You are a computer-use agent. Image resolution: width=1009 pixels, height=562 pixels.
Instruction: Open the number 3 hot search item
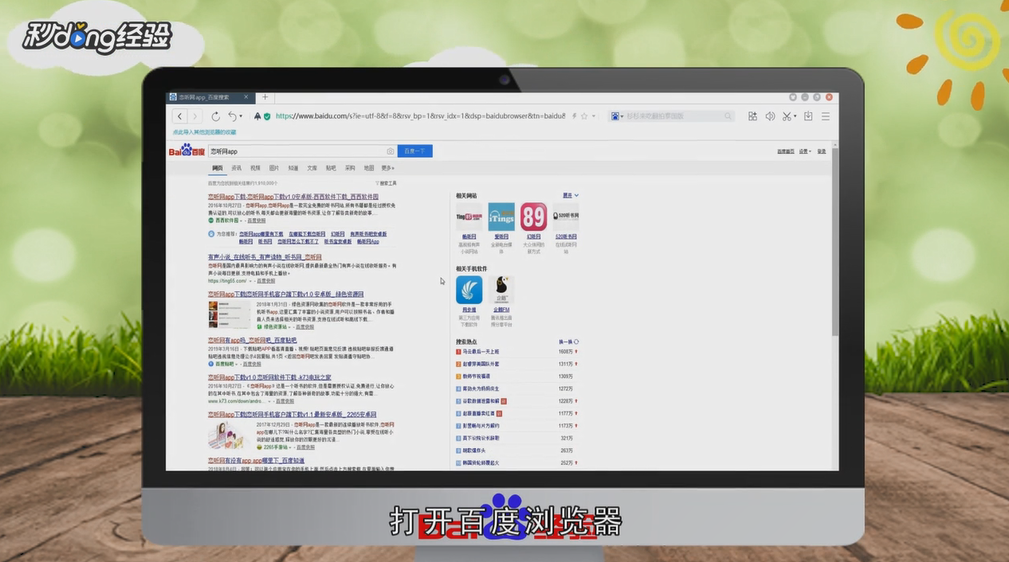[476, 377]
